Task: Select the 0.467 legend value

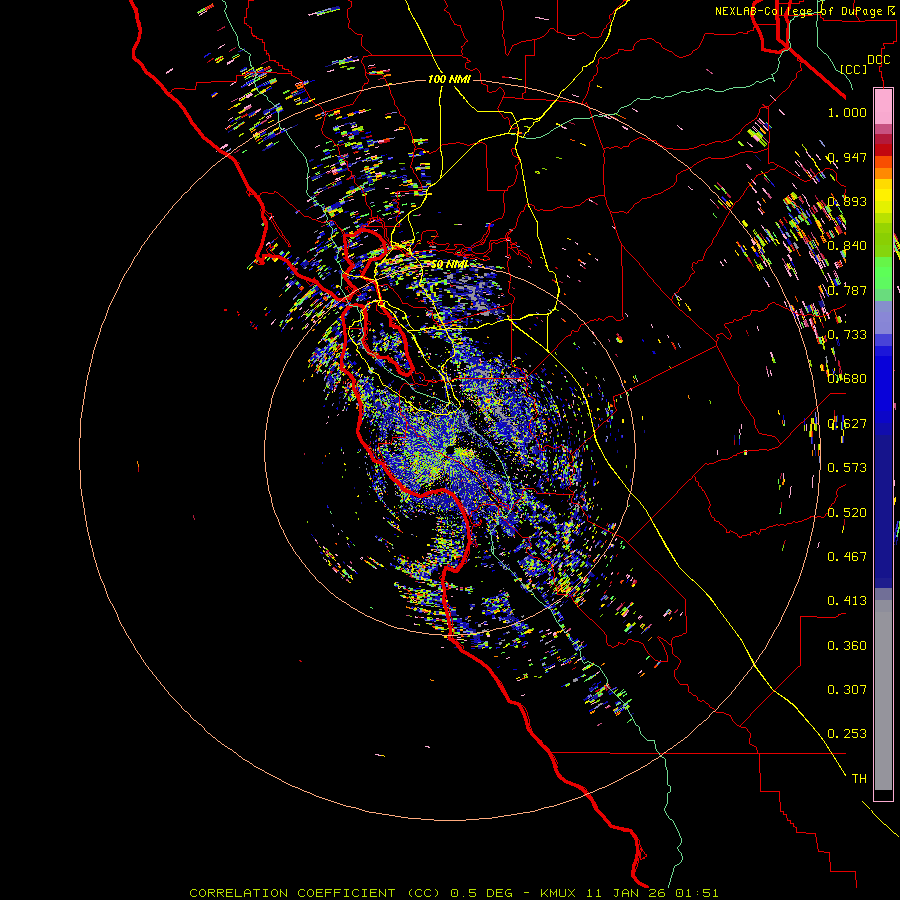Action: pos(847,557)
